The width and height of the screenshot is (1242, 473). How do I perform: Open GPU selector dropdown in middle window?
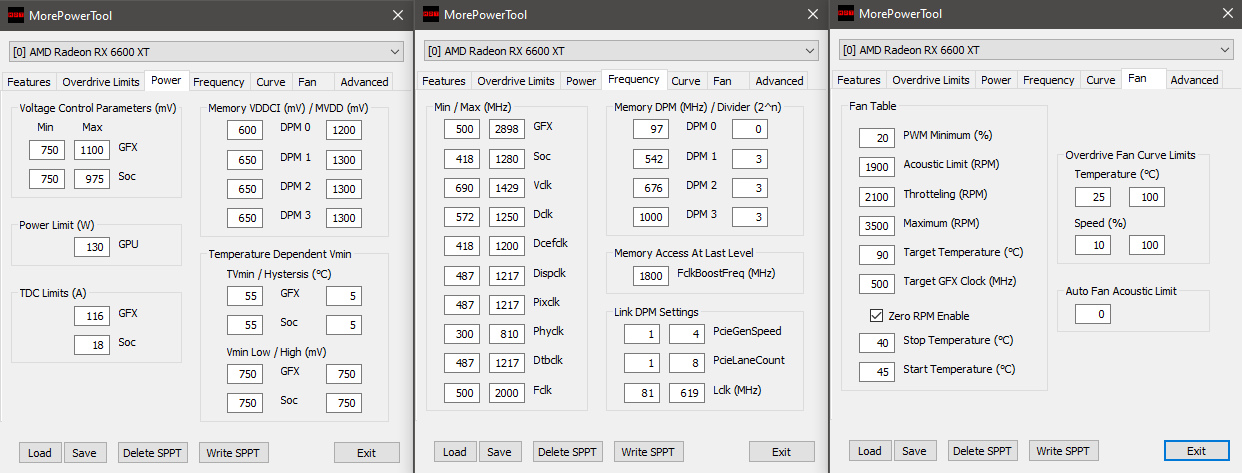621,51
